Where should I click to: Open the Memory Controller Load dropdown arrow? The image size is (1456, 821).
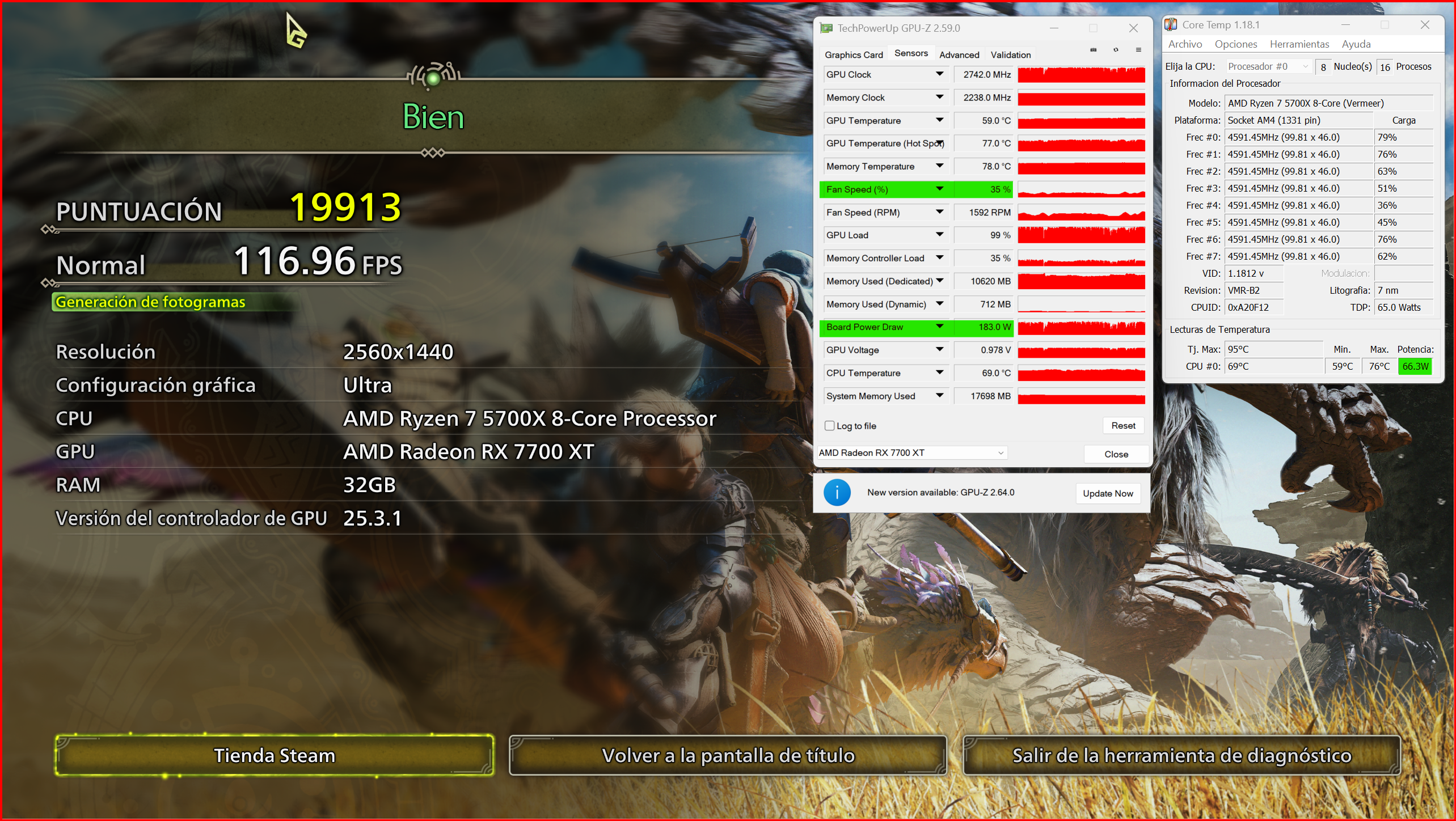(x=940, y=258)
